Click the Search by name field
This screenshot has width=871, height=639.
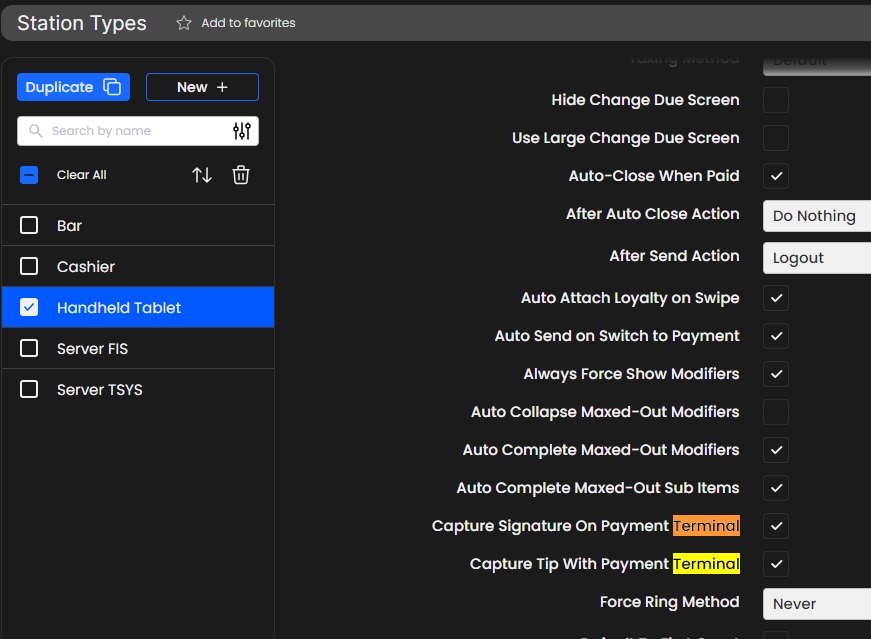130,131
